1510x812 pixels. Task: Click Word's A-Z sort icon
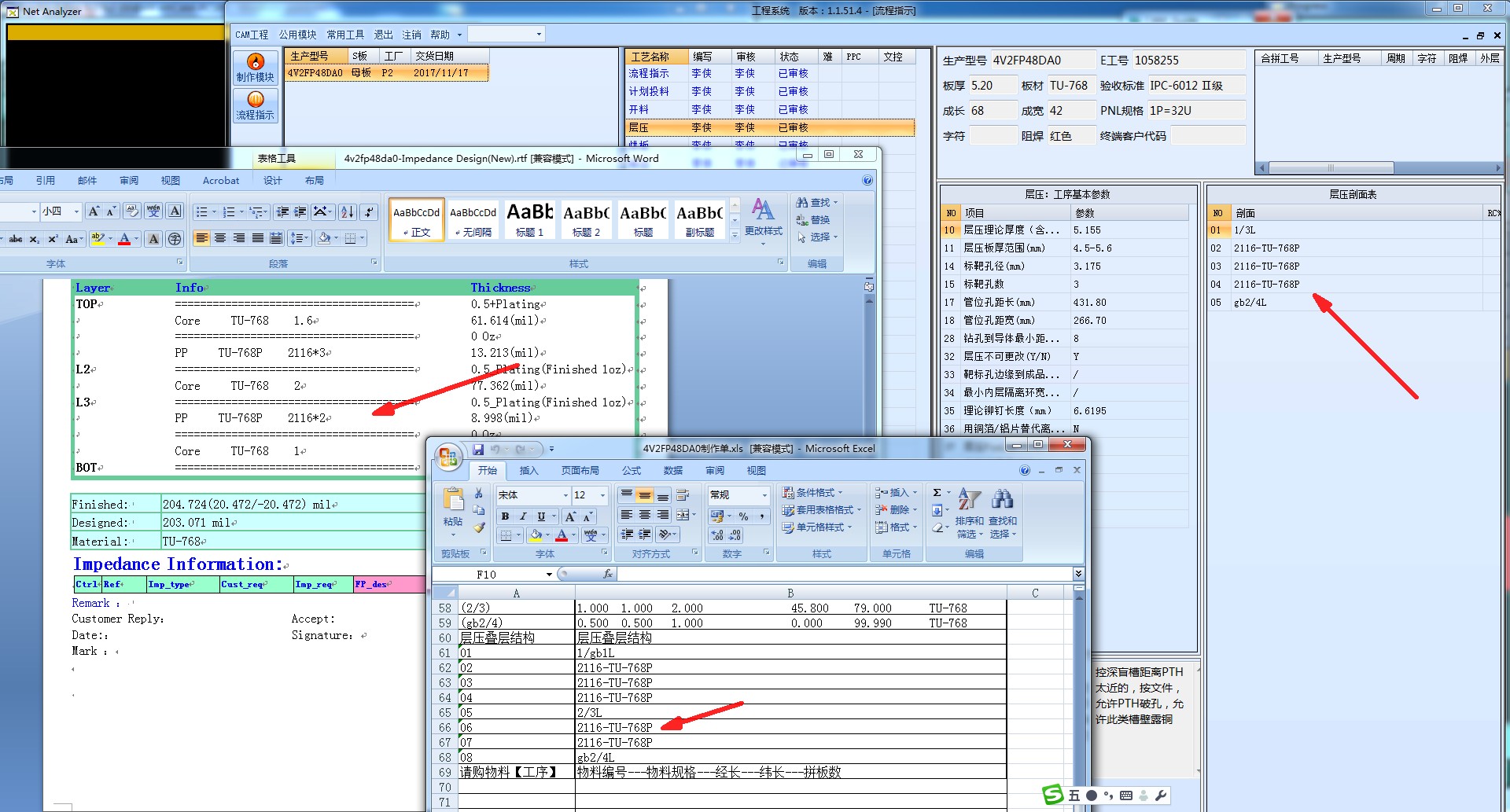pos(347,211)
